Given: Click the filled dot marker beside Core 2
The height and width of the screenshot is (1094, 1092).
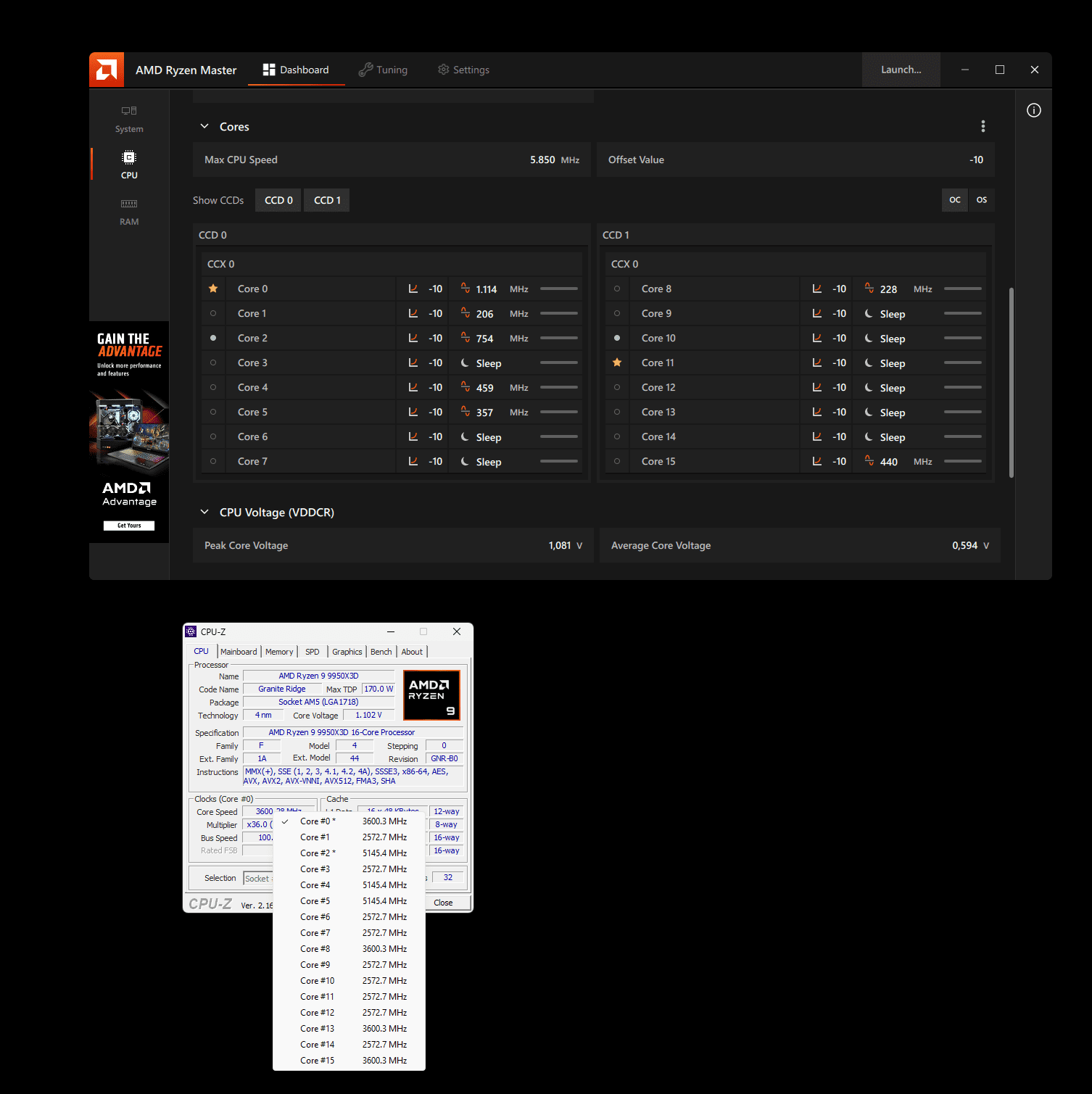Looking at the screenshot, I should coord(213,338).
